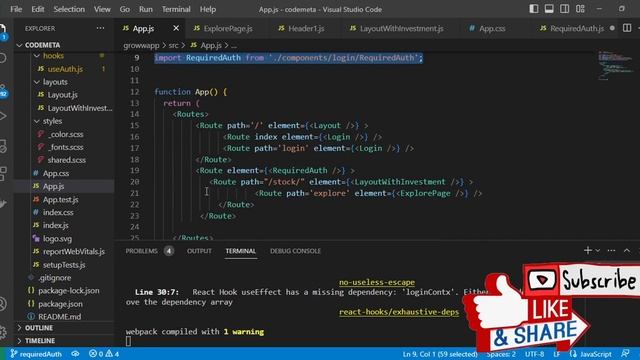The height and width of the screenshot is (360, 640).
Task: Open the Debug Console panel tab
Action: (x=295, y=251)
